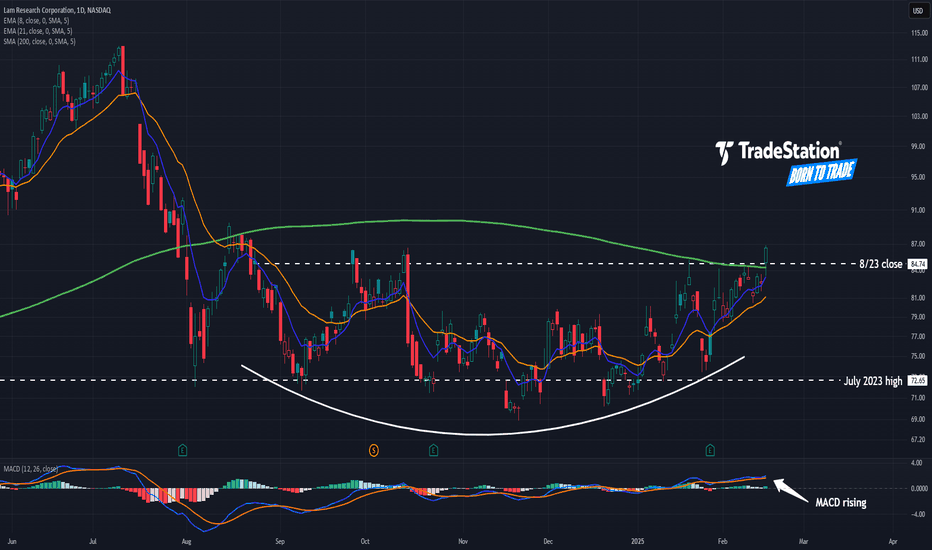Open the USD currency selector
This screenshot has width=932, height=550.
tap(918, 11)
